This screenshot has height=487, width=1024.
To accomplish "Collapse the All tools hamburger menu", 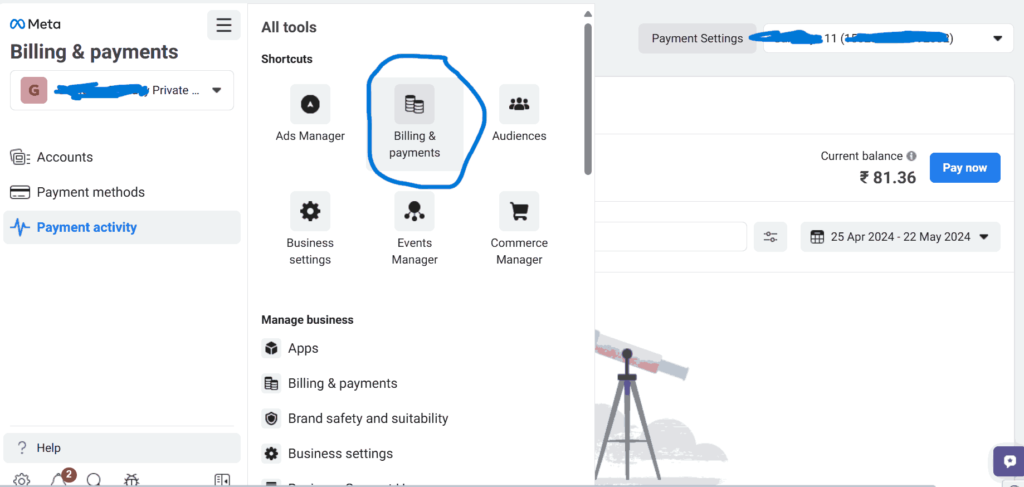I will coord(223,25).
